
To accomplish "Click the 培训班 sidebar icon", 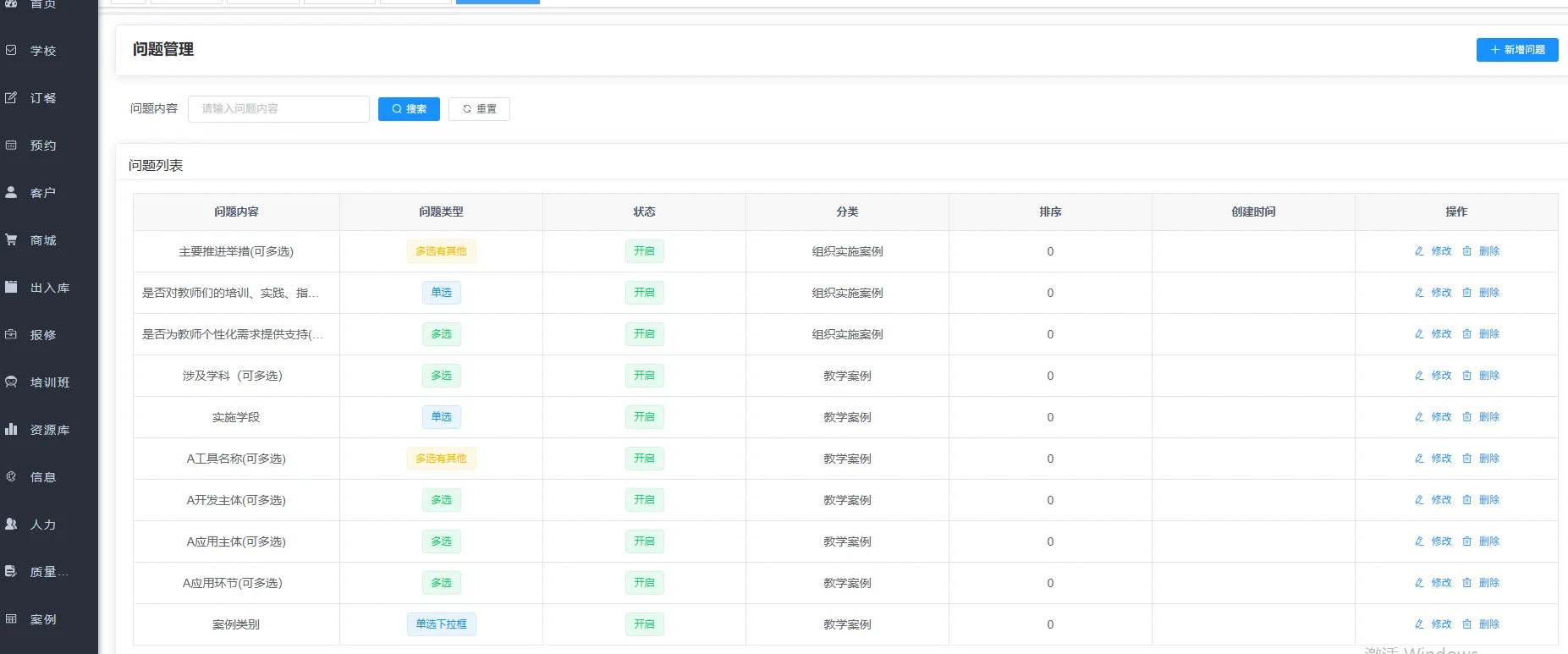I will 11,382.
